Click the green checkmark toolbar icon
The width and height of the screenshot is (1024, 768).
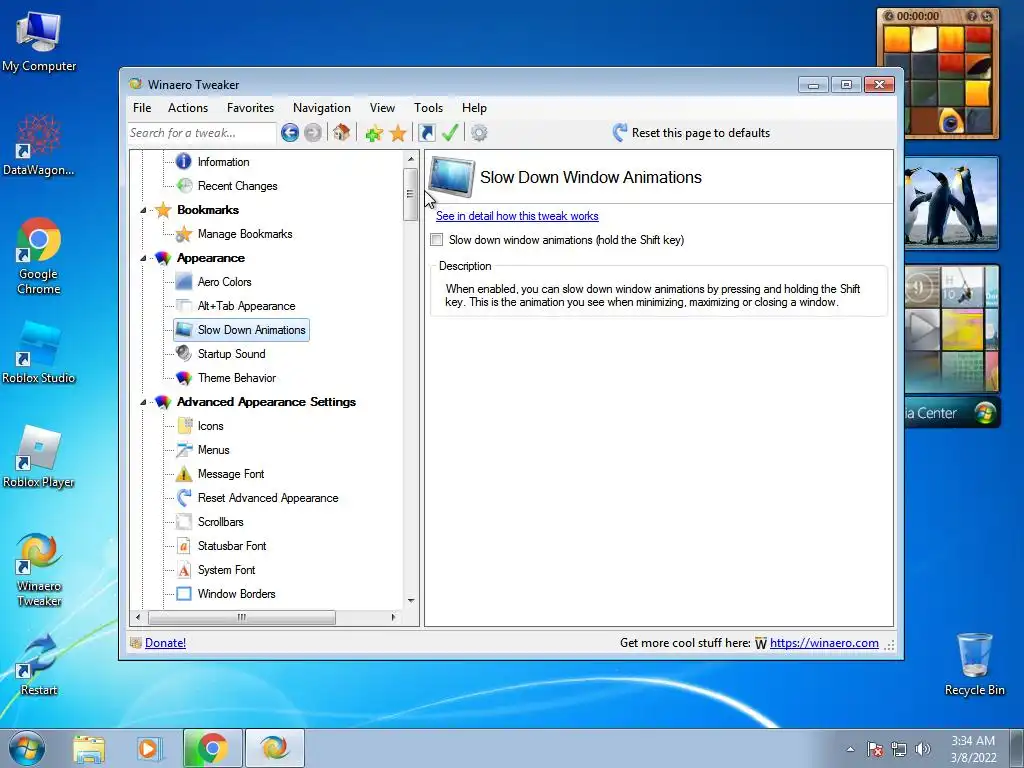(450, 133)
